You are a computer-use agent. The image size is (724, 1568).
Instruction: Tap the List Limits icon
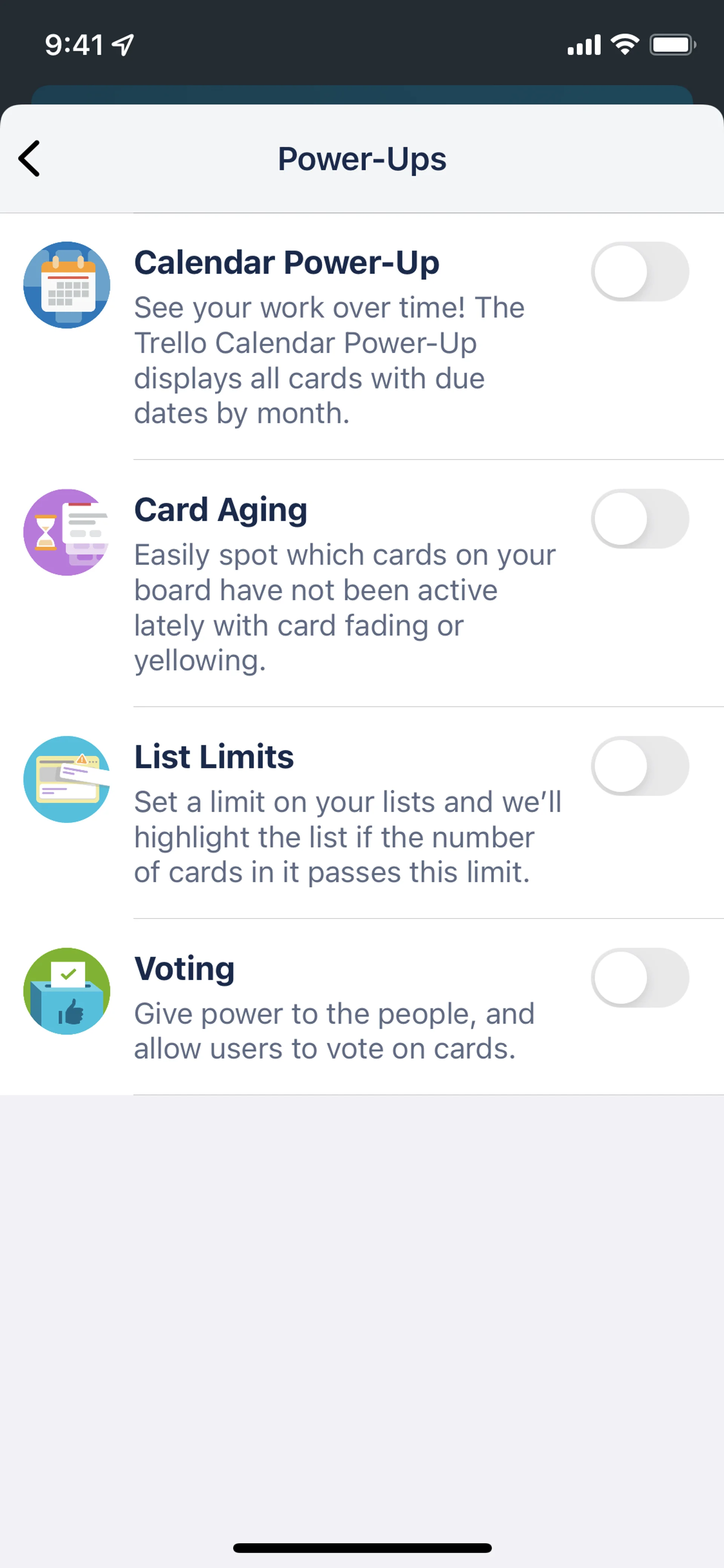point(67,779)
